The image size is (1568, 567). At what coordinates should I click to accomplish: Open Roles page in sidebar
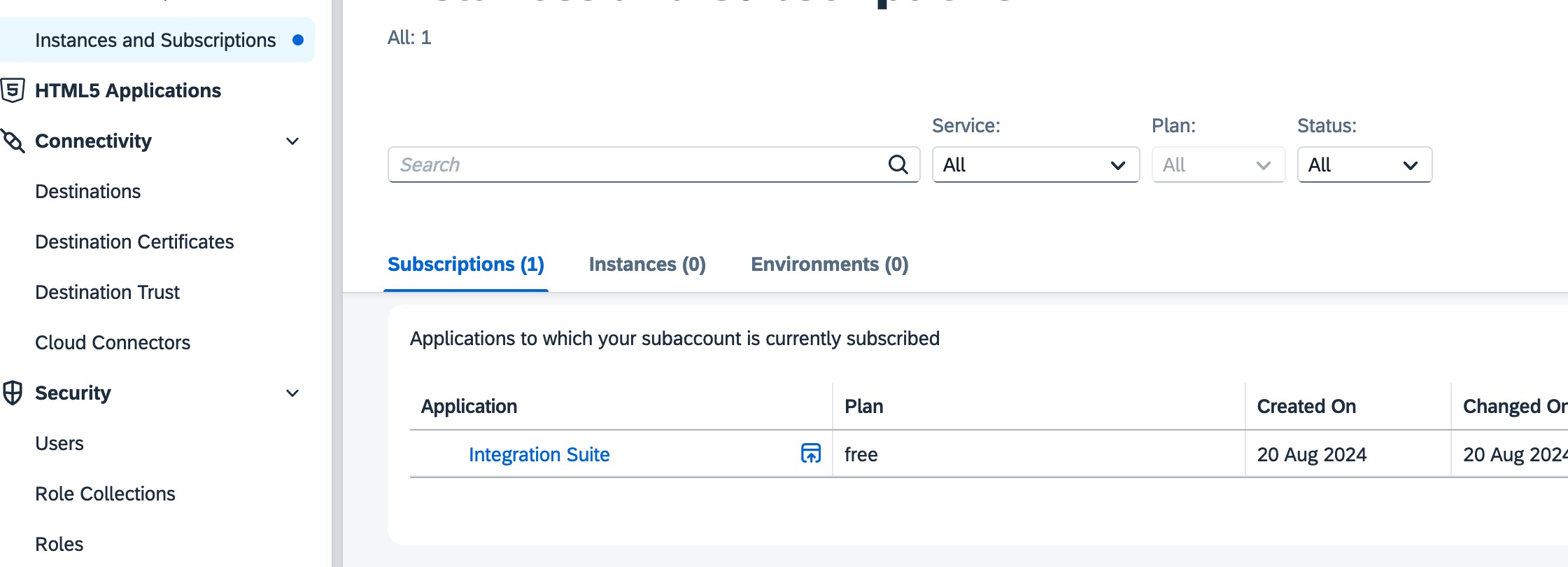[59, 544]
